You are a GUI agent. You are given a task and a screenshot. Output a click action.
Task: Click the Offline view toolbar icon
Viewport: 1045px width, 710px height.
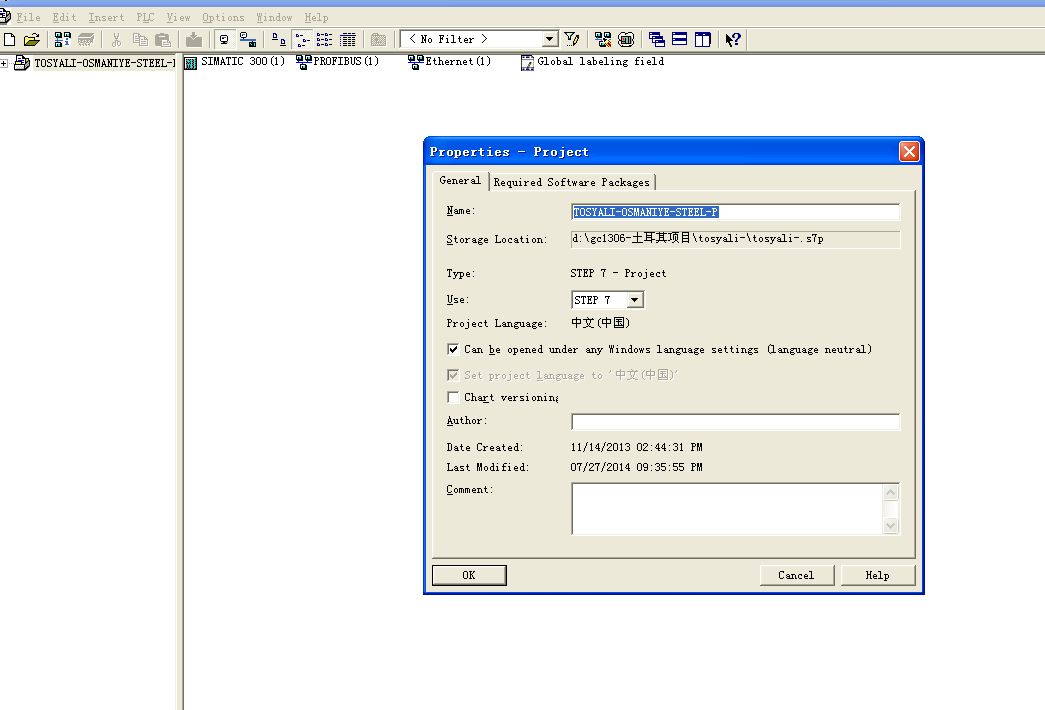225,39
